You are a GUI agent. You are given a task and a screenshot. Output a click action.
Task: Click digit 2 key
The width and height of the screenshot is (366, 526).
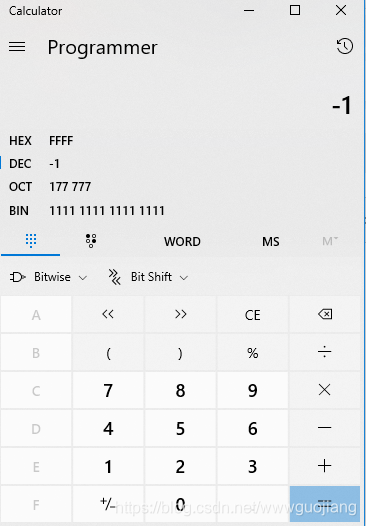point(180,466)
